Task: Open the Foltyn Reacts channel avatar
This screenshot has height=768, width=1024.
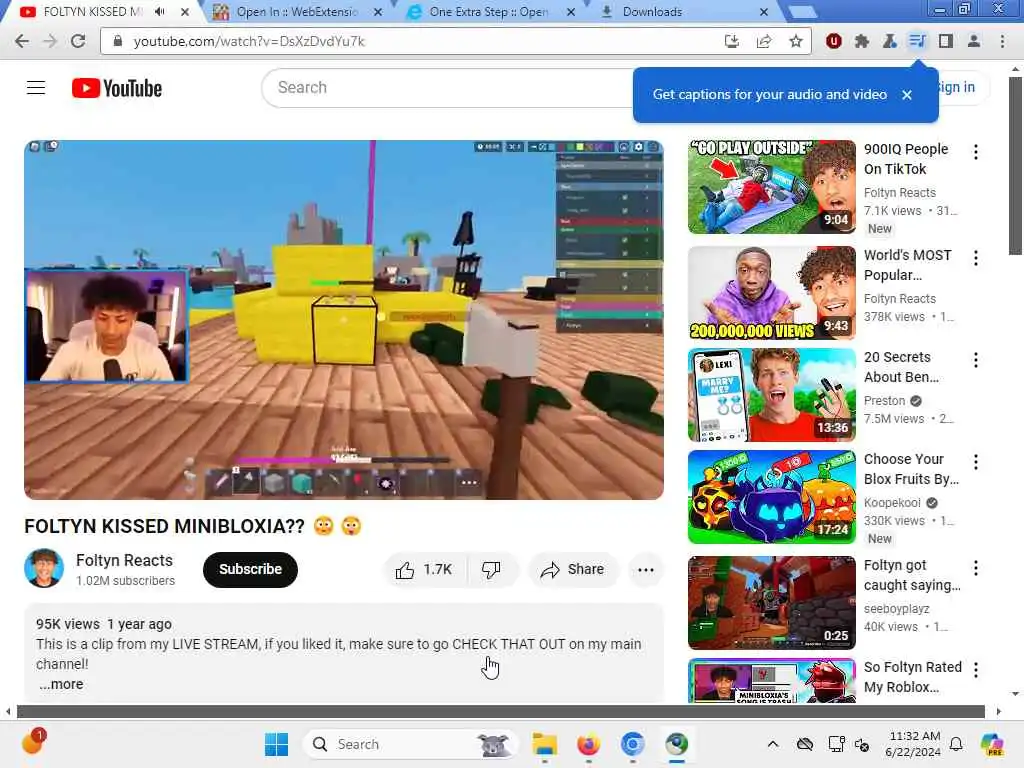Action: coord(44,568)
